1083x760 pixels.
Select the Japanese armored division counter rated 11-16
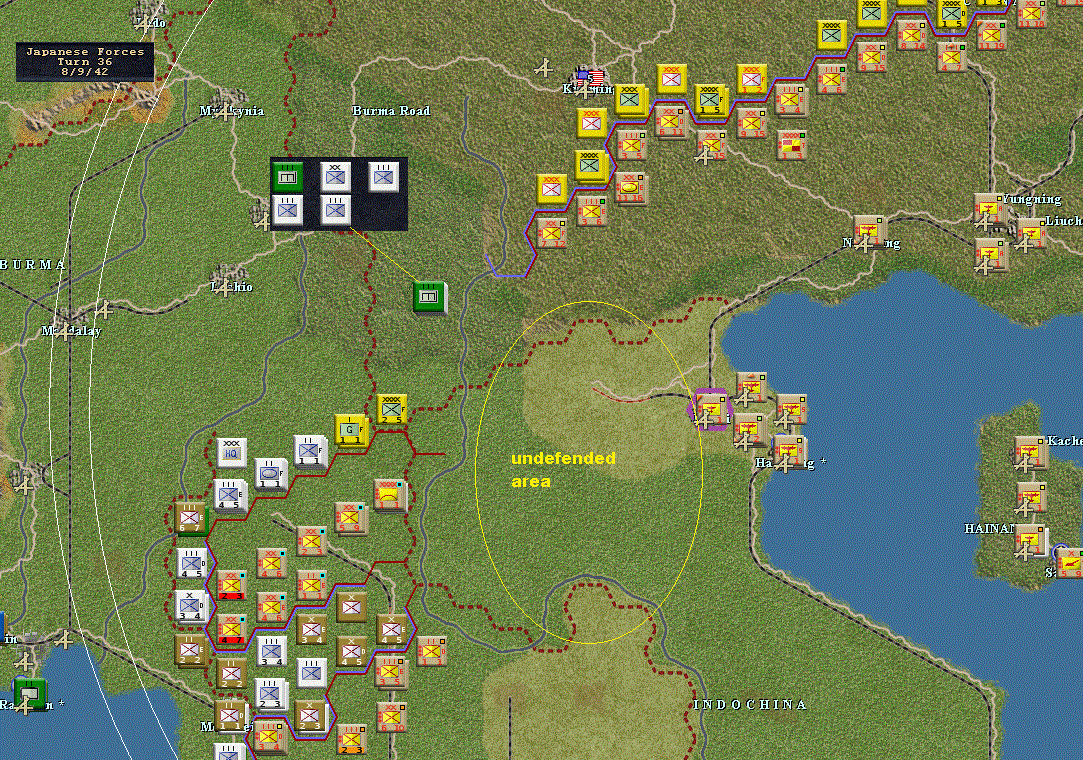coord(630,189)
